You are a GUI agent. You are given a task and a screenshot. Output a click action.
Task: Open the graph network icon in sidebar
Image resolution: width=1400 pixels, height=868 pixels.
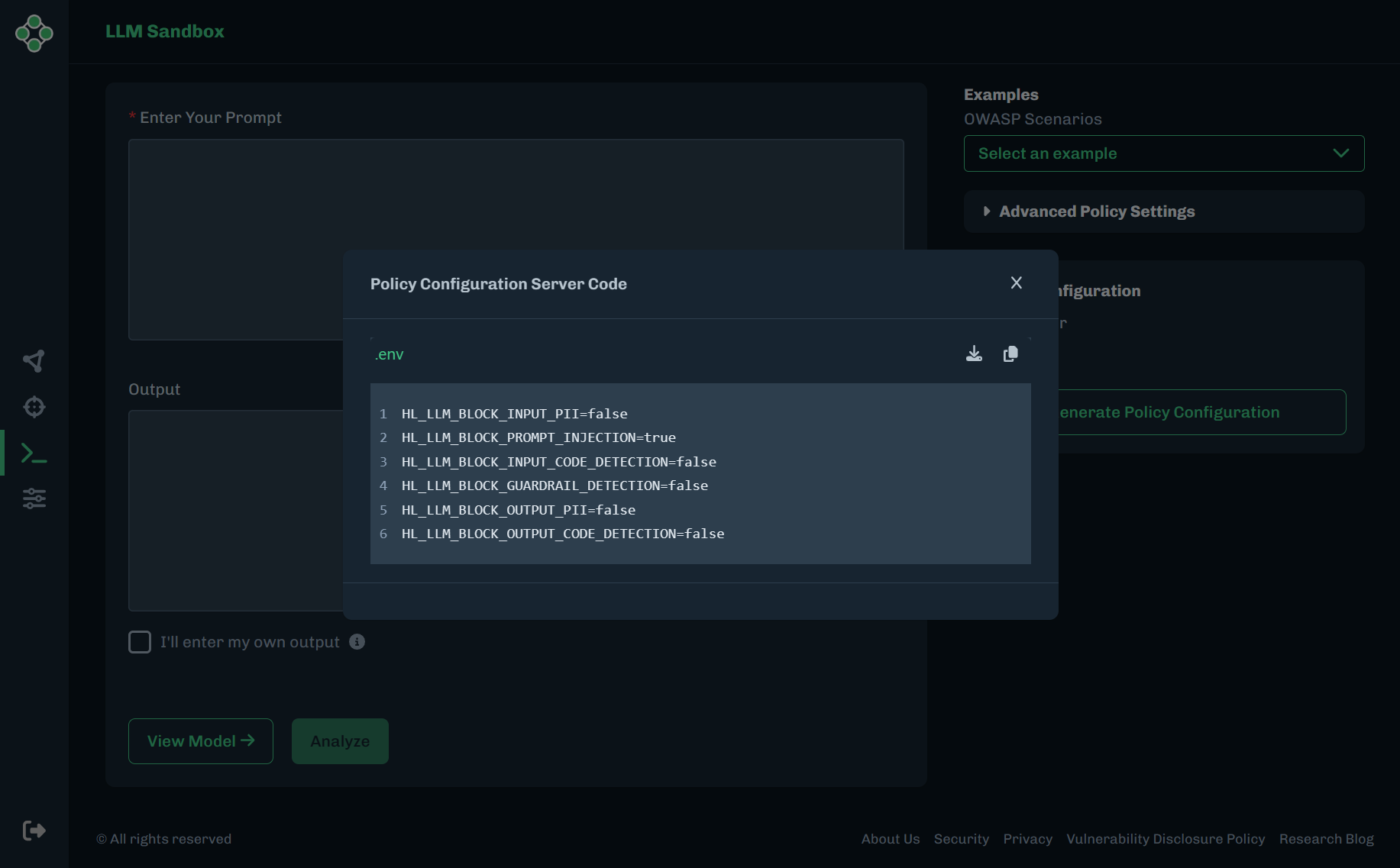(x=34, y=361)
